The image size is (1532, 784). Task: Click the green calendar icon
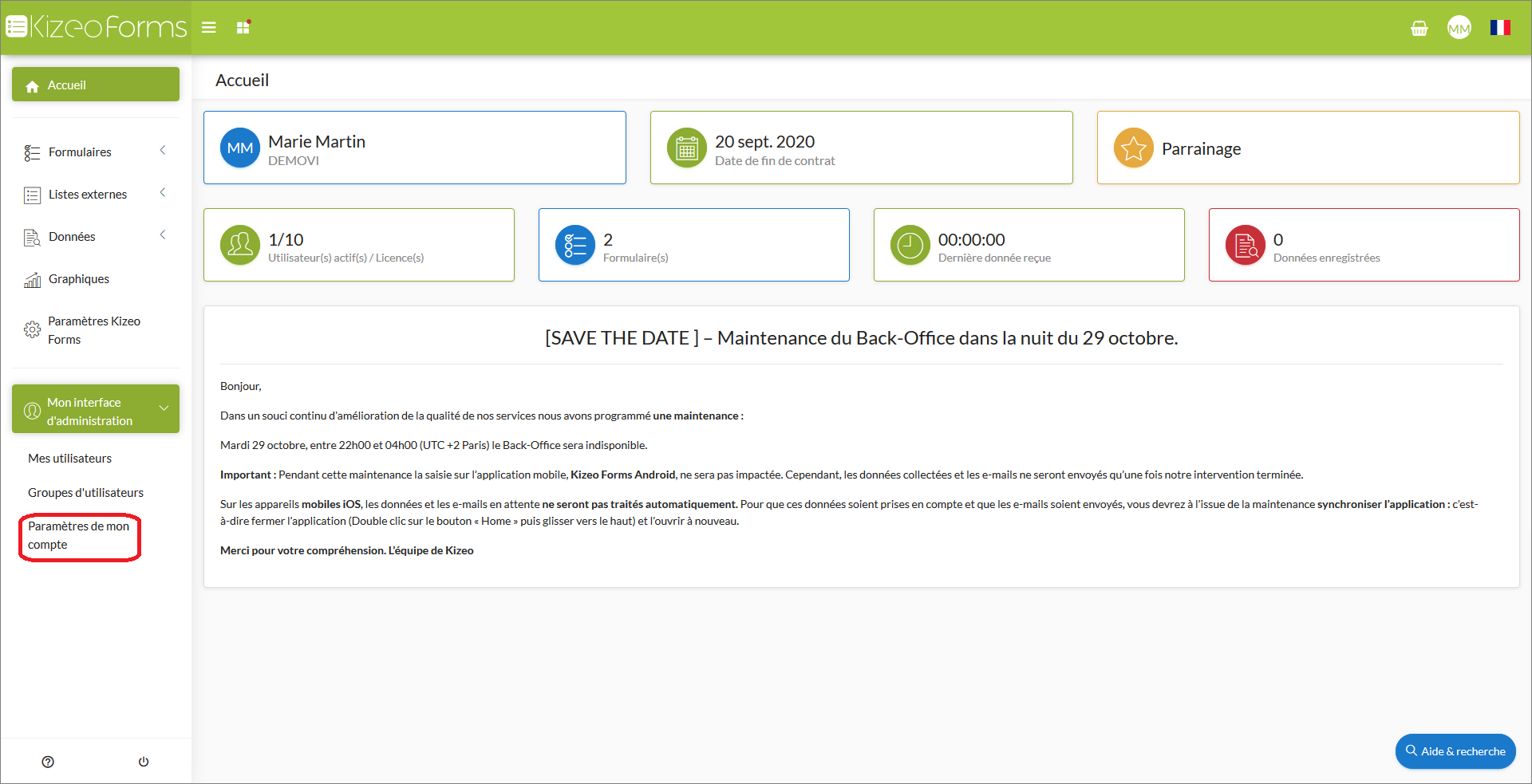click(x=687, y=148)
